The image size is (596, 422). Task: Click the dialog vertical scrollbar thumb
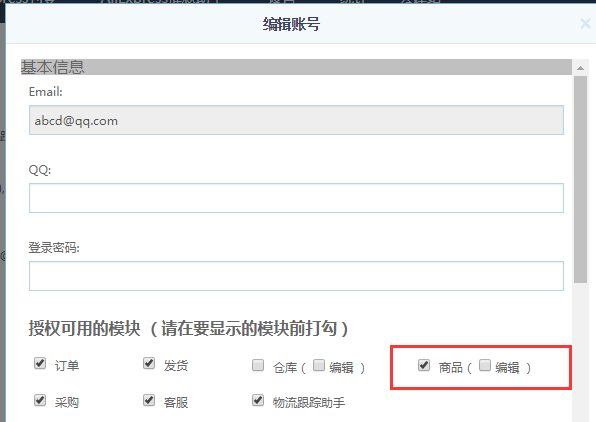click(x=580, y=179)
